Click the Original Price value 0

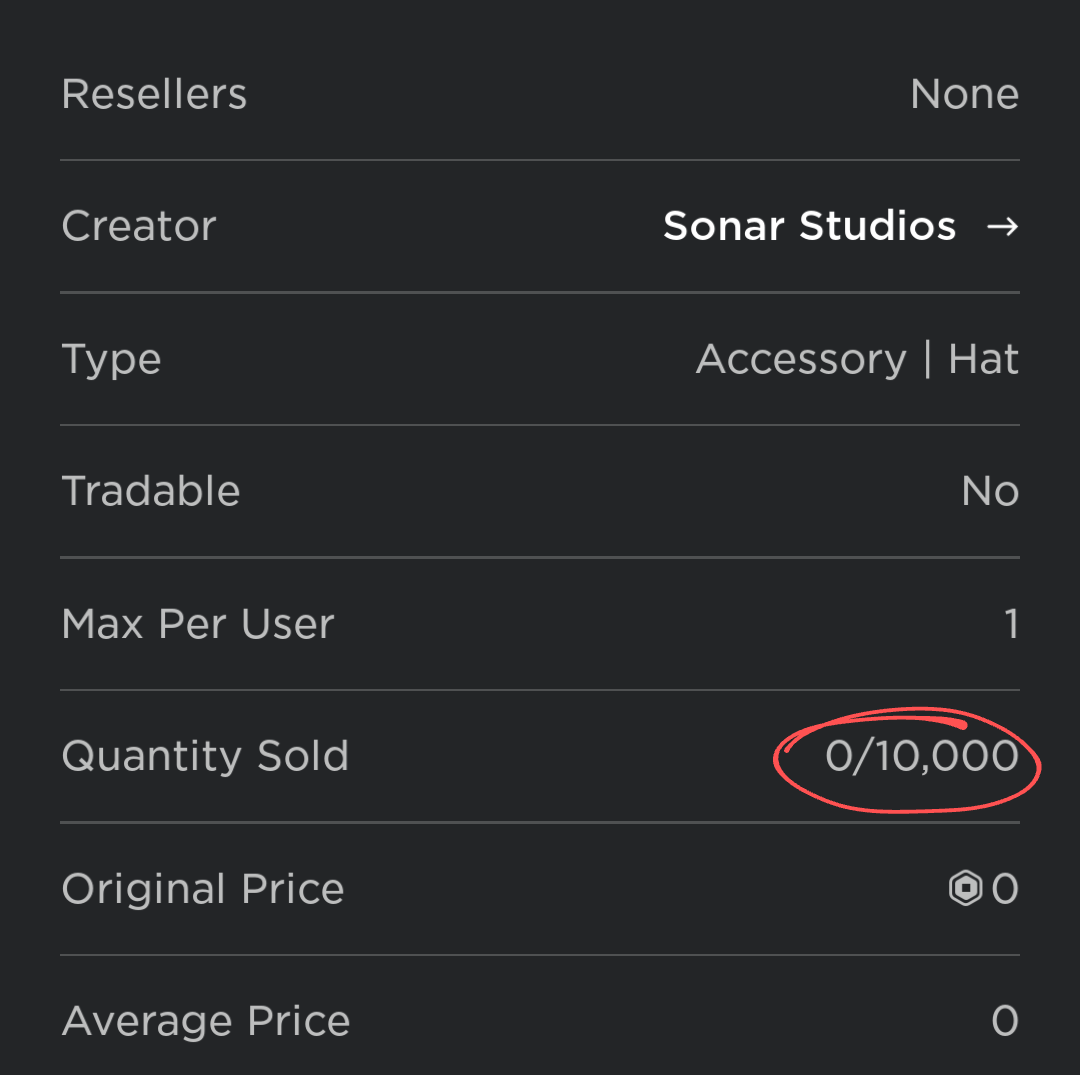(x=1005, y=889)
